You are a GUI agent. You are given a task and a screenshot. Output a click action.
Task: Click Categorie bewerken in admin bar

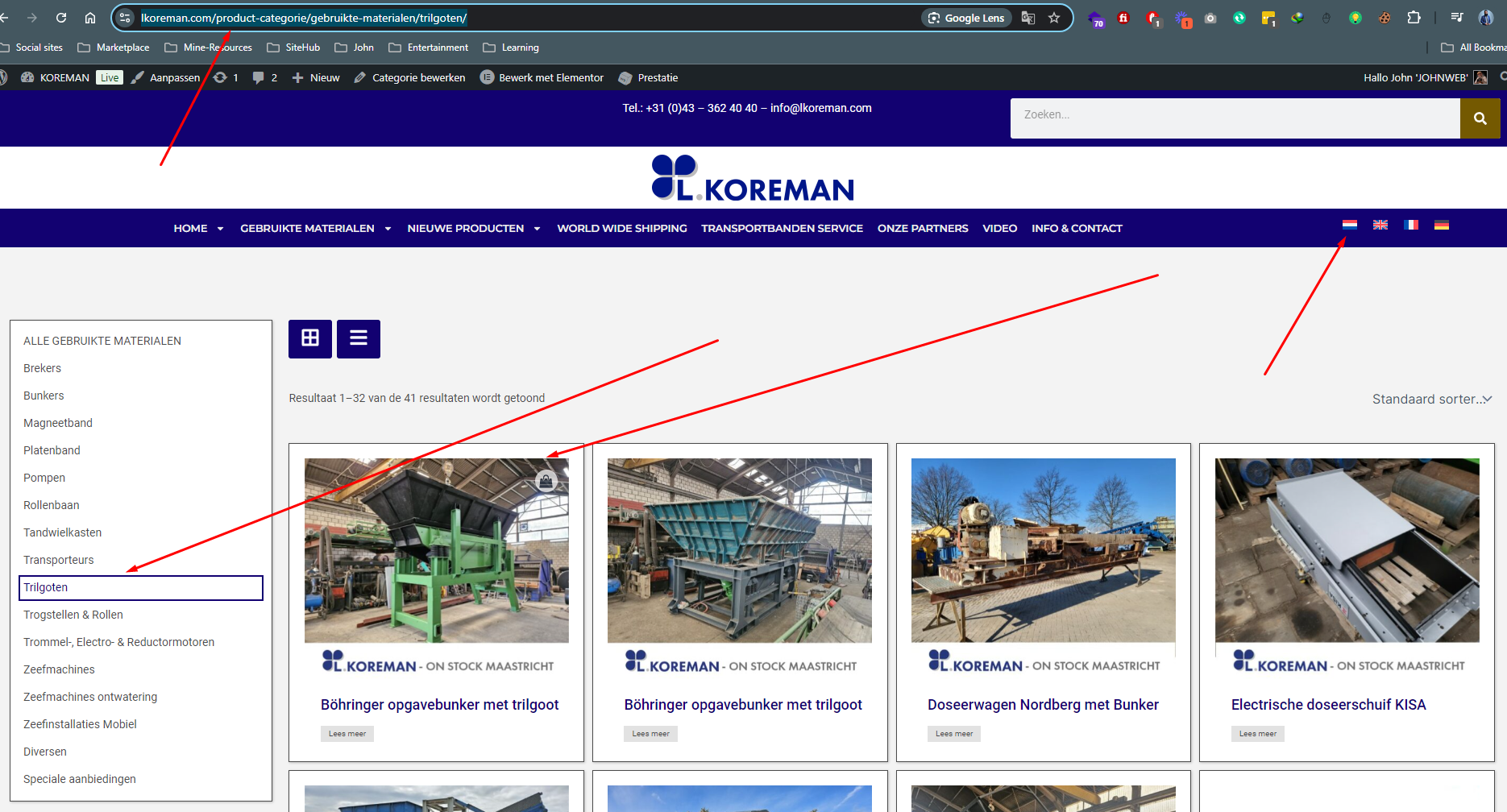[x=410, y=77]
